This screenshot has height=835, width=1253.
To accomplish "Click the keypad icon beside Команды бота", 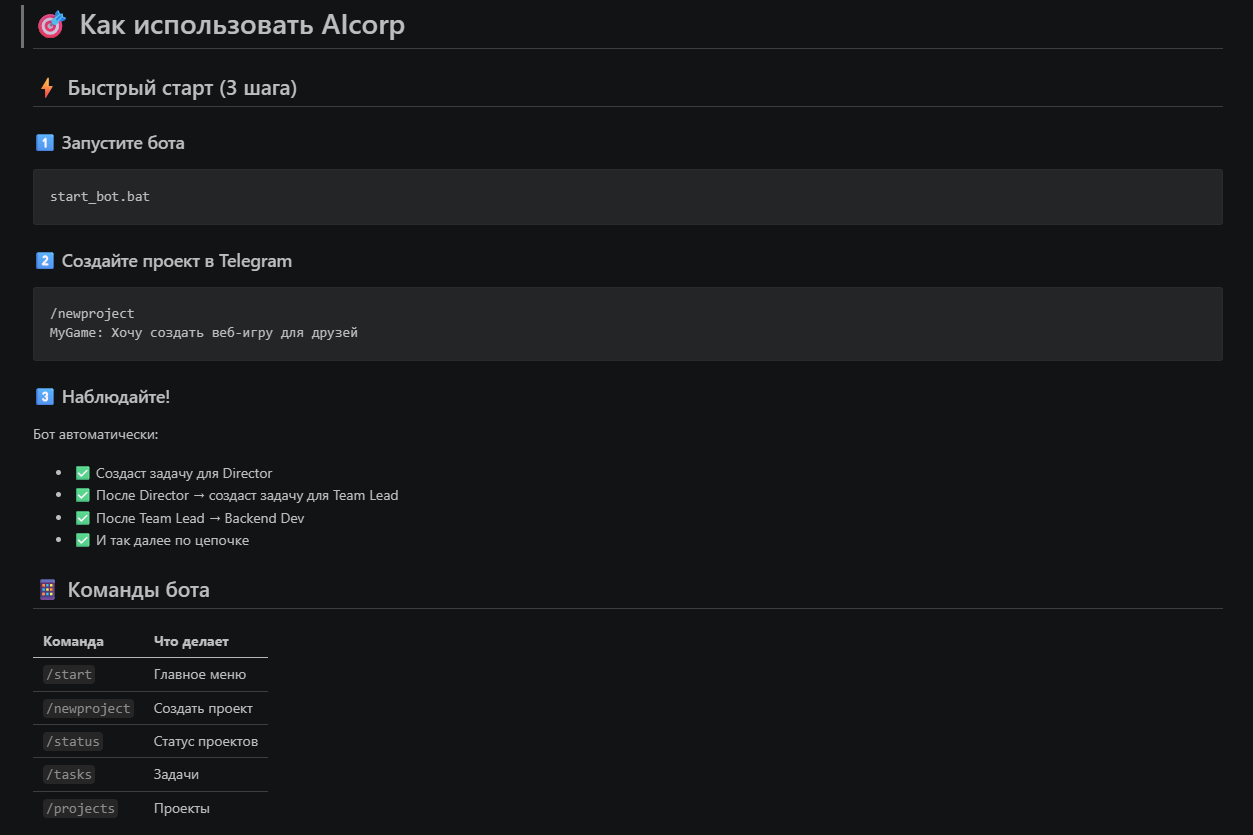I will point(46,590).
